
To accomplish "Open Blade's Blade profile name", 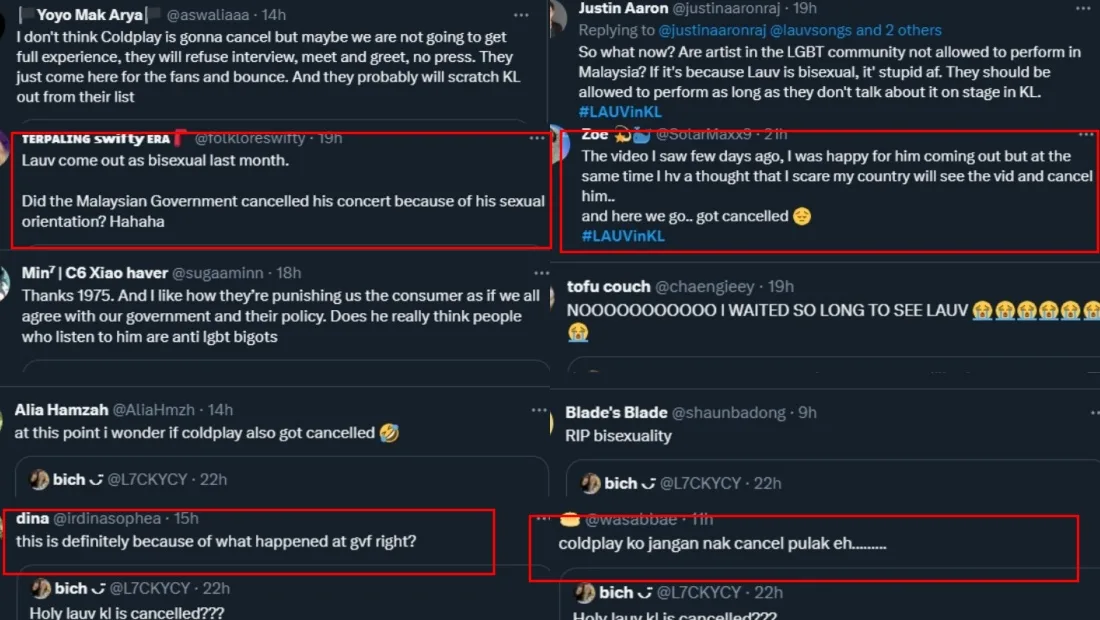I will click(x=616, y=412).
